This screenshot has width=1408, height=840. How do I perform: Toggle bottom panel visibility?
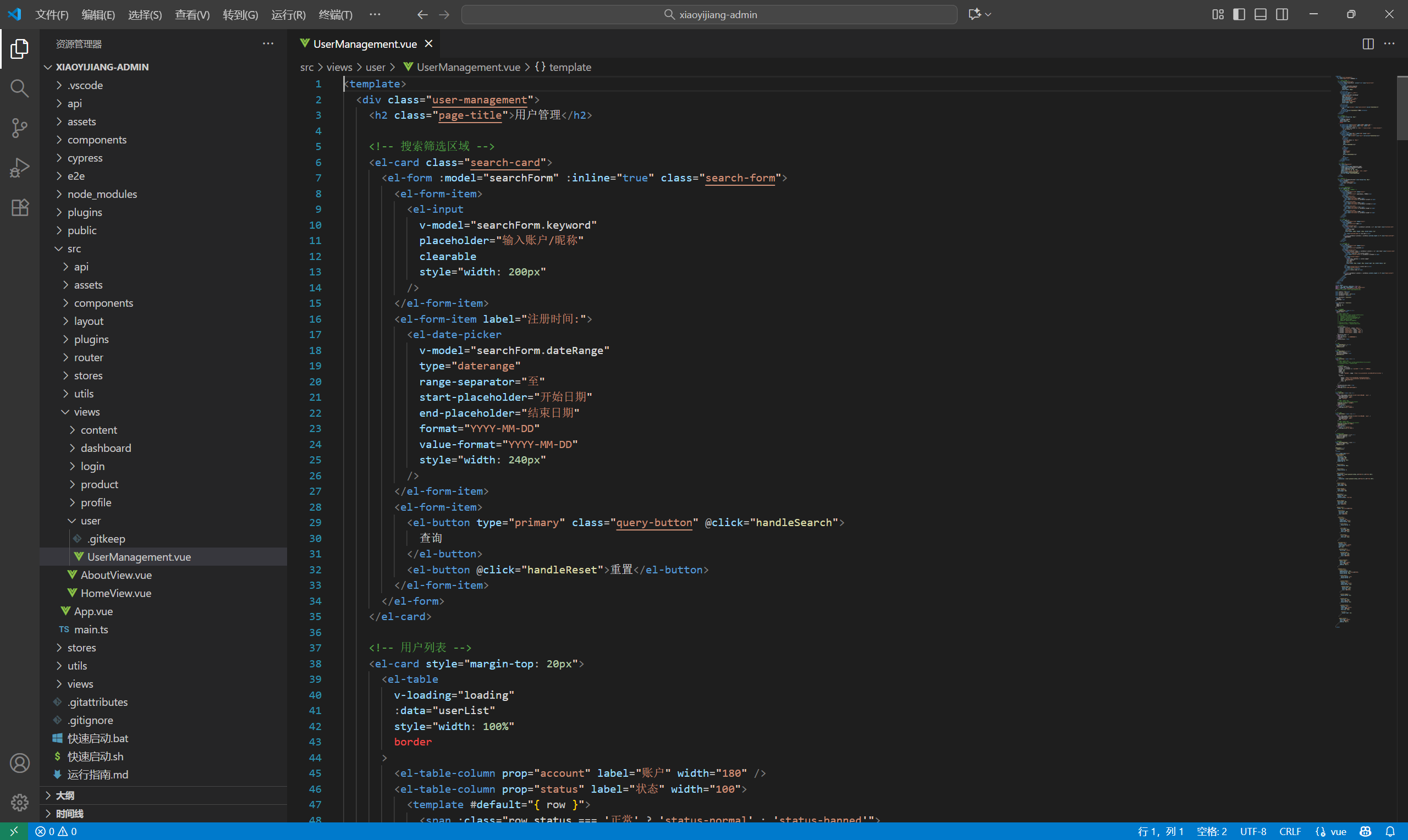[1260, 14]
